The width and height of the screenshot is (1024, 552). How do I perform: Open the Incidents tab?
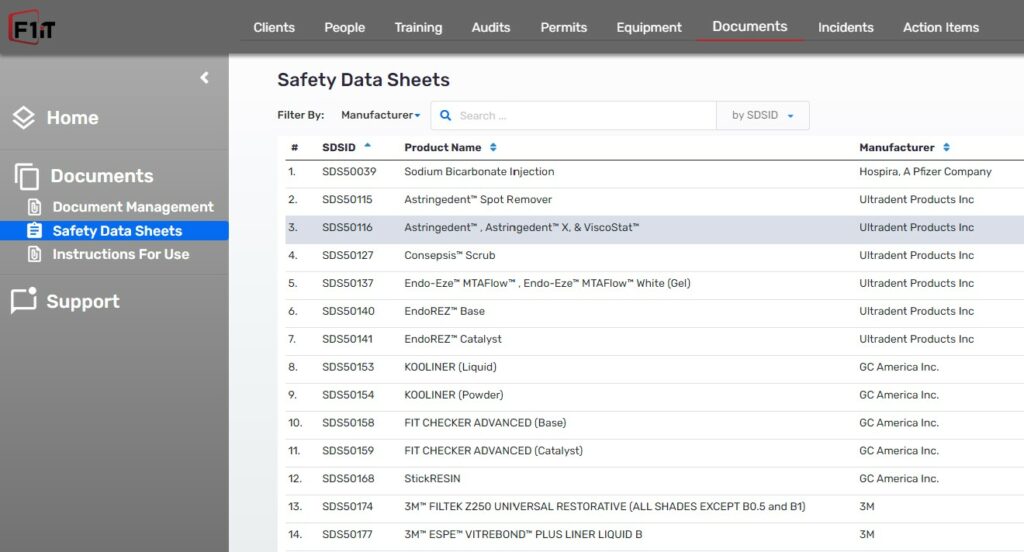pos(846,27)
